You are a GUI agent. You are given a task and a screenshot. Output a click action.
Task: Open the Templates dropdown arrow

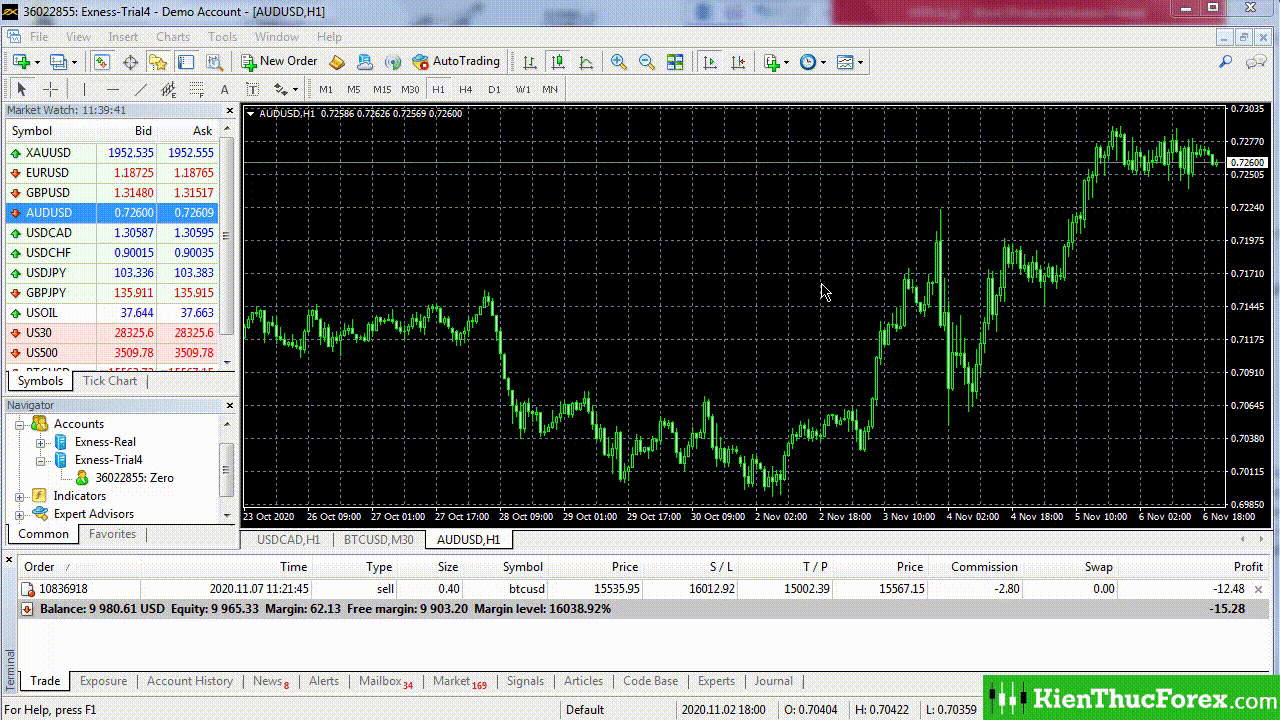[860, 62]
